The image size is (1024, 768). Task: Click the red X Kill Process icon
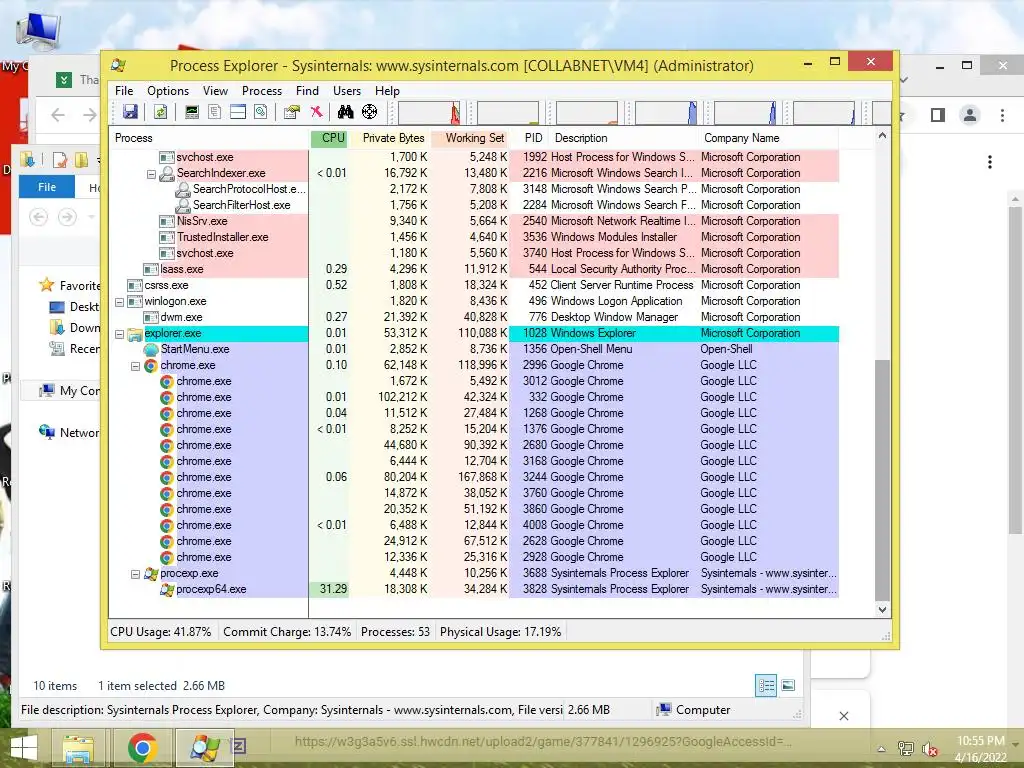pyautogui.click(x=316, y=112)
